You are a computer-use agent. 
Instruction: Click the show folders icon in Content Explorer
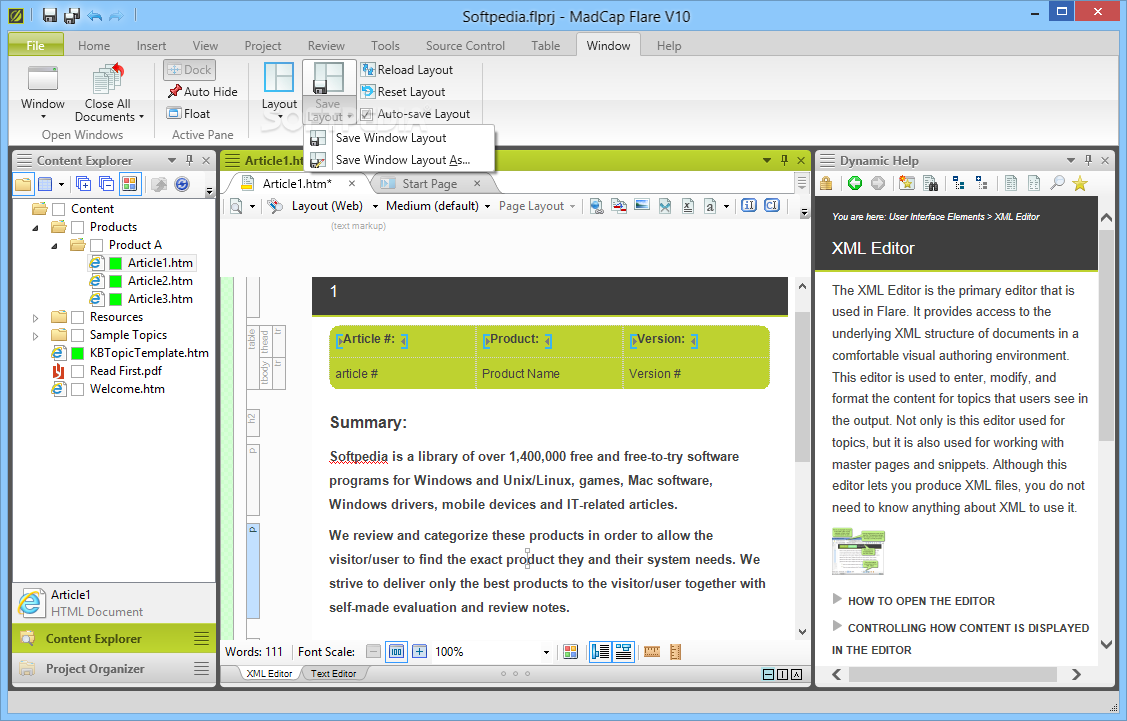click(23, 184)
